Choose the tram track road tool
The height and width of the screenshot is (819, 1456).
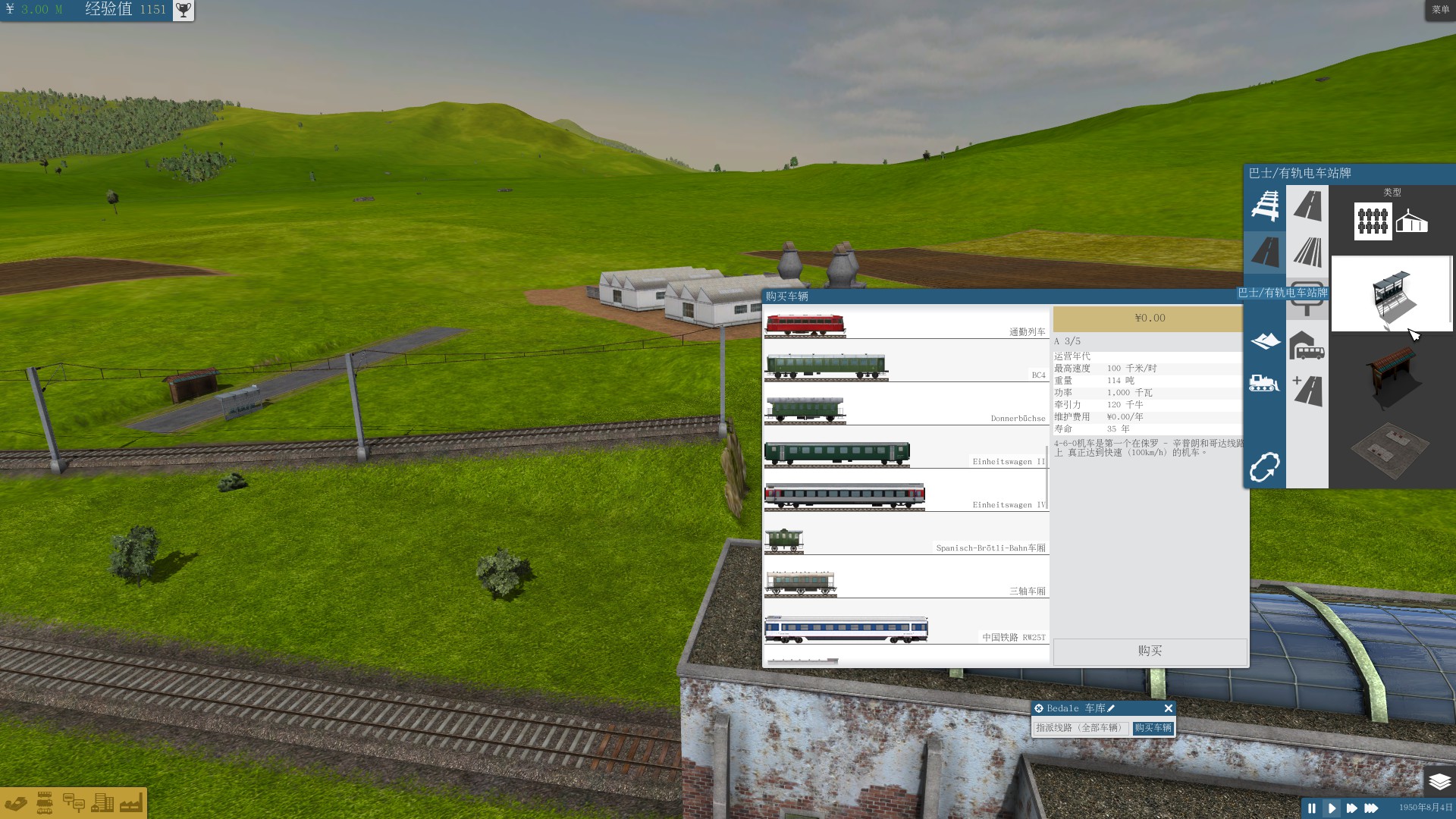pos(1307,252)
